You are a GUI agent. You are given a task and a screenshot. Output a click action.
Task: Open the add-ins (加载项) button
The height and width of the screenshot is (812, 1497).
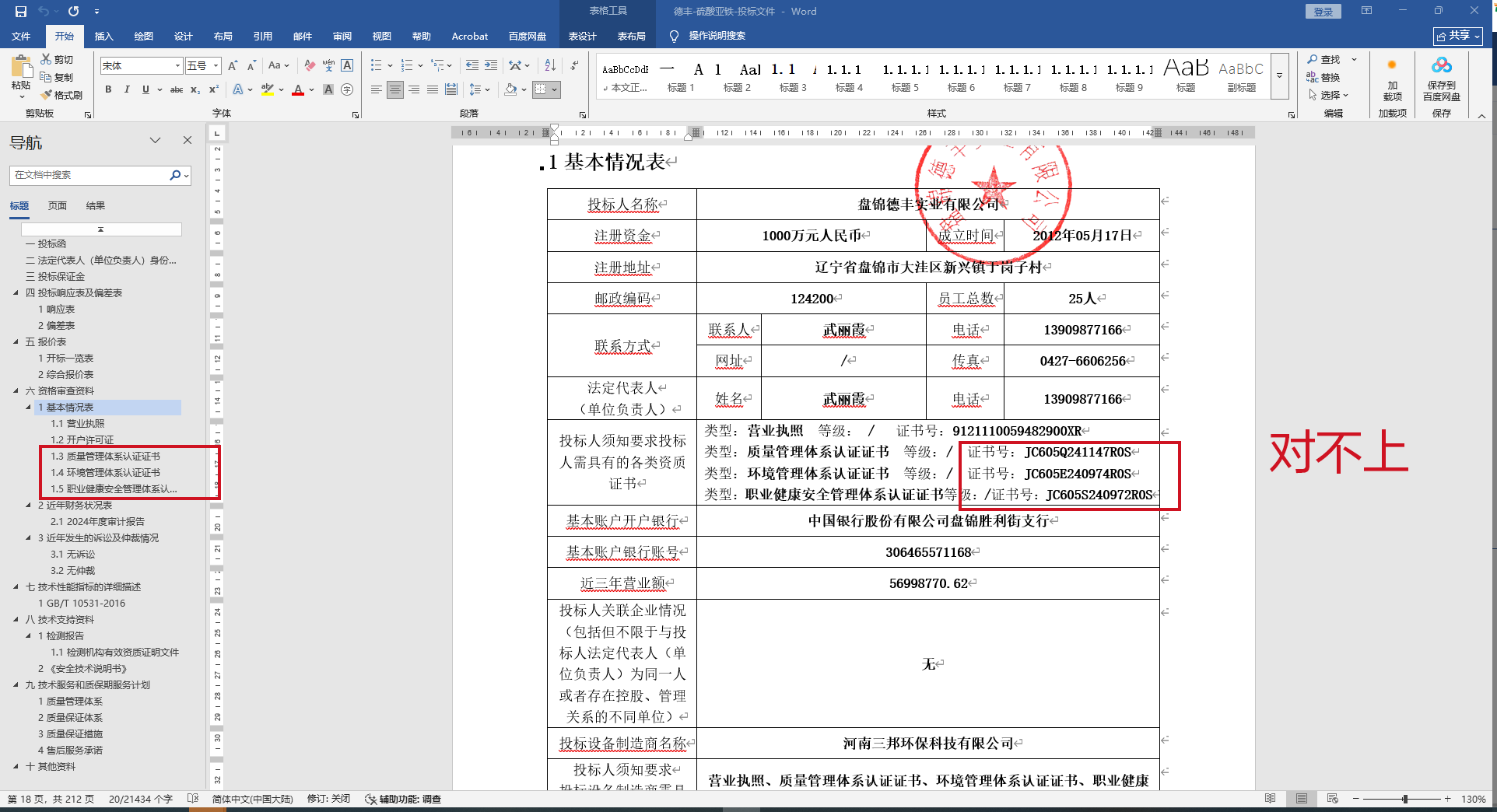tap(1392, 79)
